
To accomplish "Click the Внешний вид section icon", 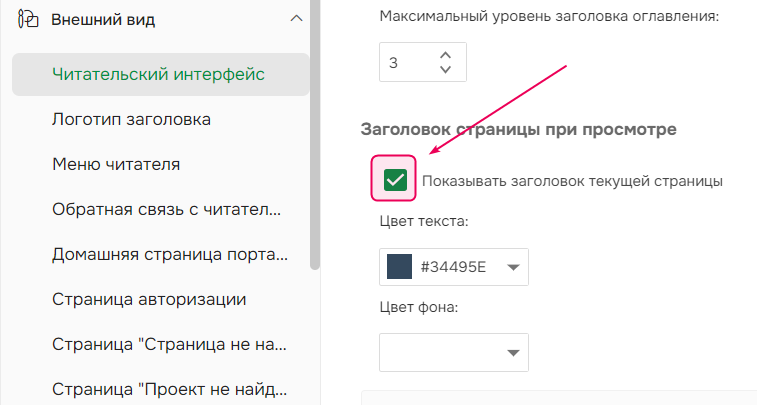I will click(28, 19).
